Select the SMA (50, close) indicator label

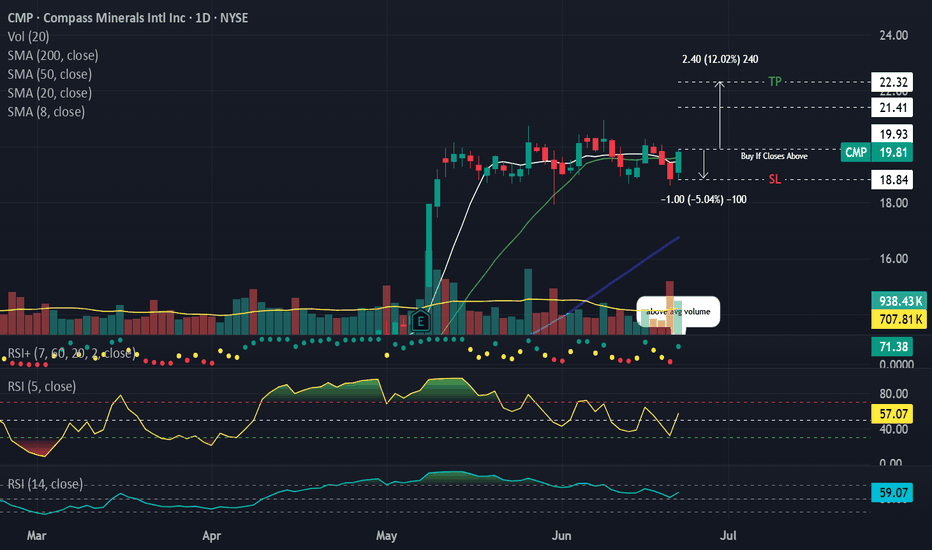pyautogui.click(x=50, y=74)
